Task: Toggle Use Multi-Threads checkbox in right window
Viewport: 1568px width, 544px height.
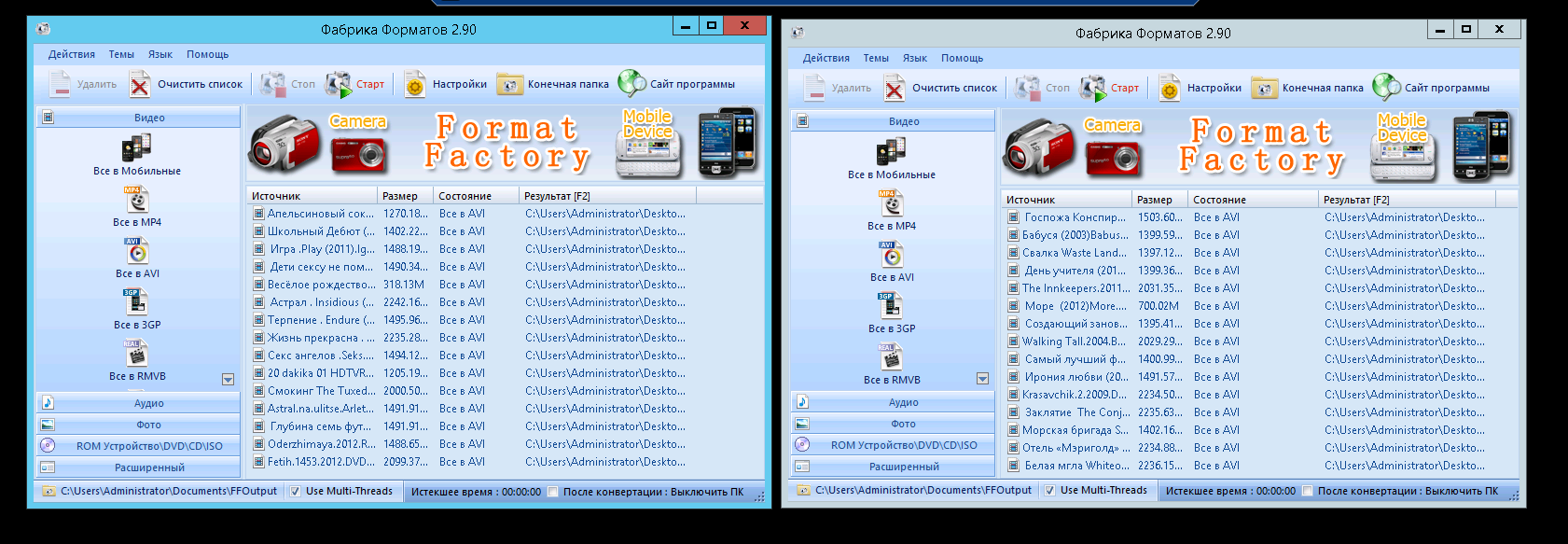Action: pyautogui.click(x=1050, y=490)
